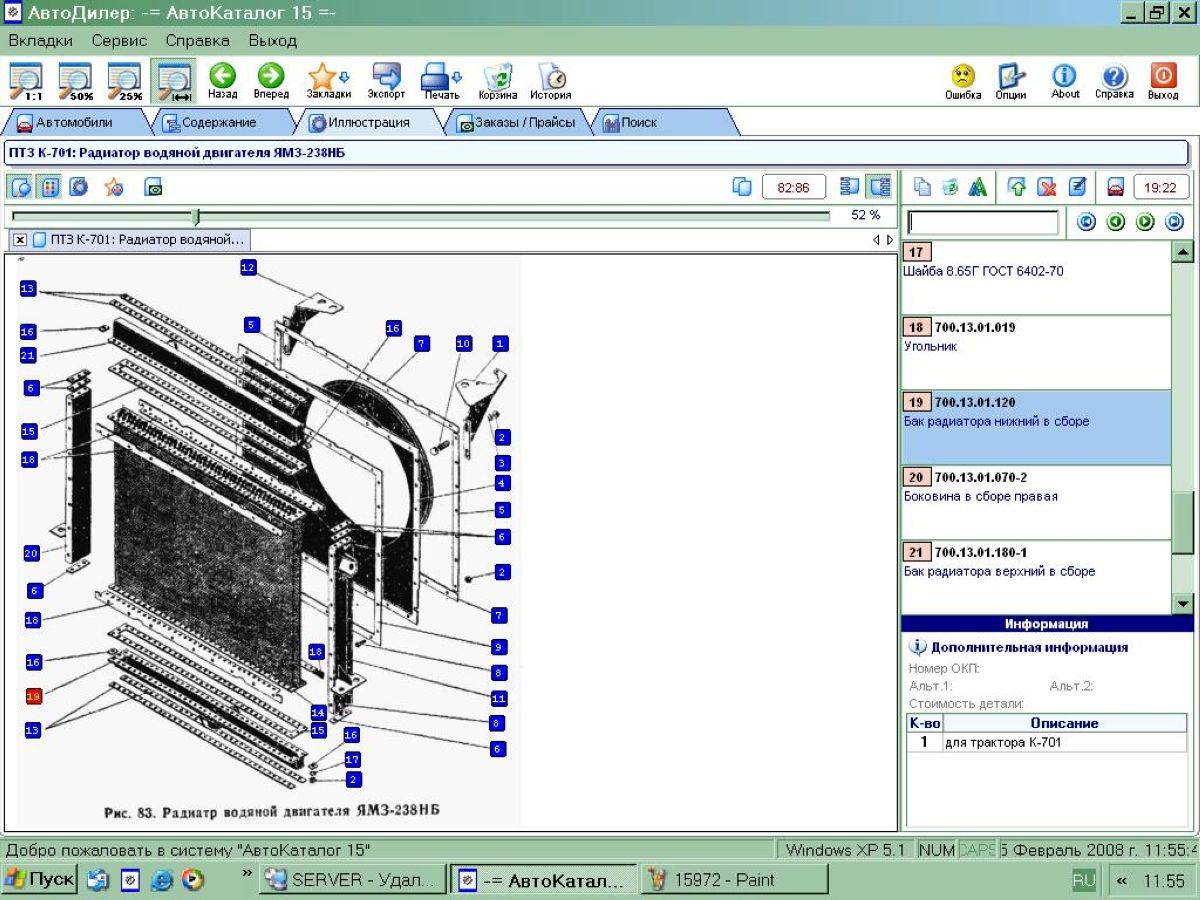
Task: Select part 18 Угольник in parts list
Action: pyautogui.click(x=1036, y=352)
